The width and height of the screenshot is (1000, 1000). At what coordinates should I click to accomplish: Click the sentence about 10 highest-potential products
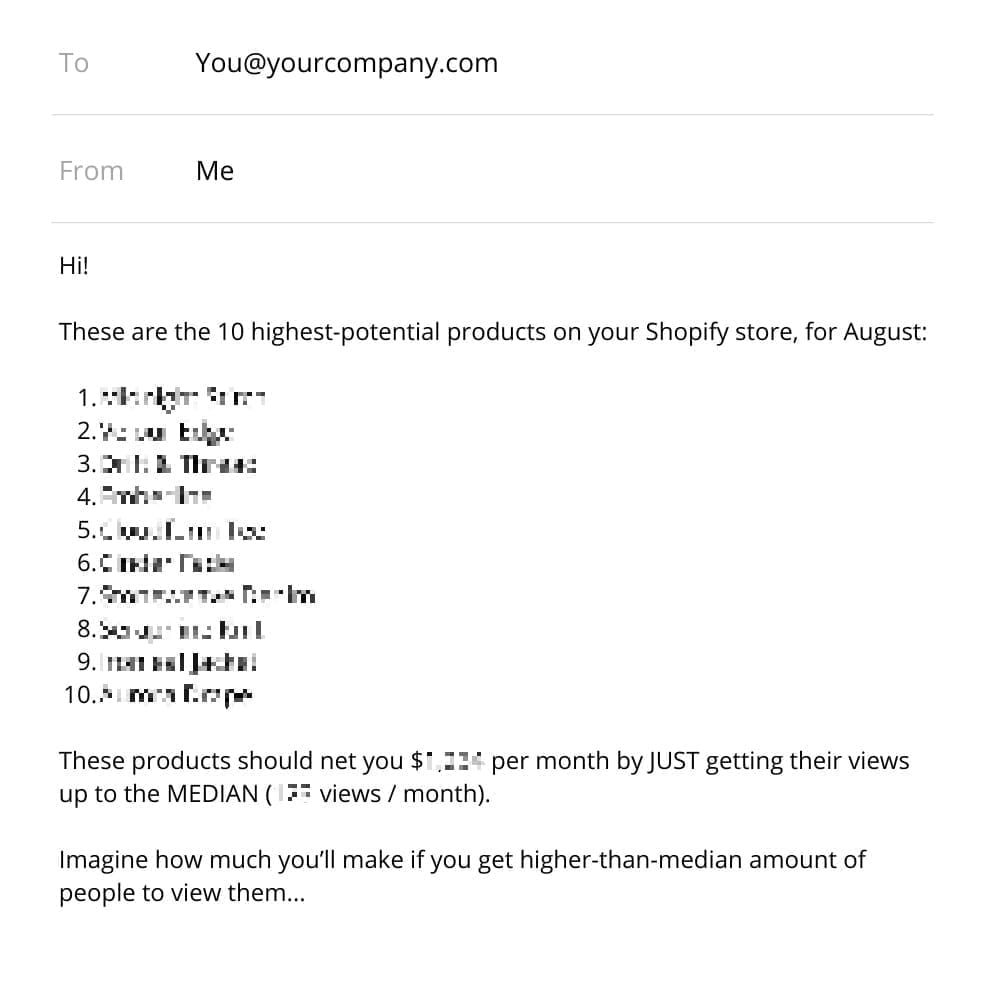click(x=493, y=332)
